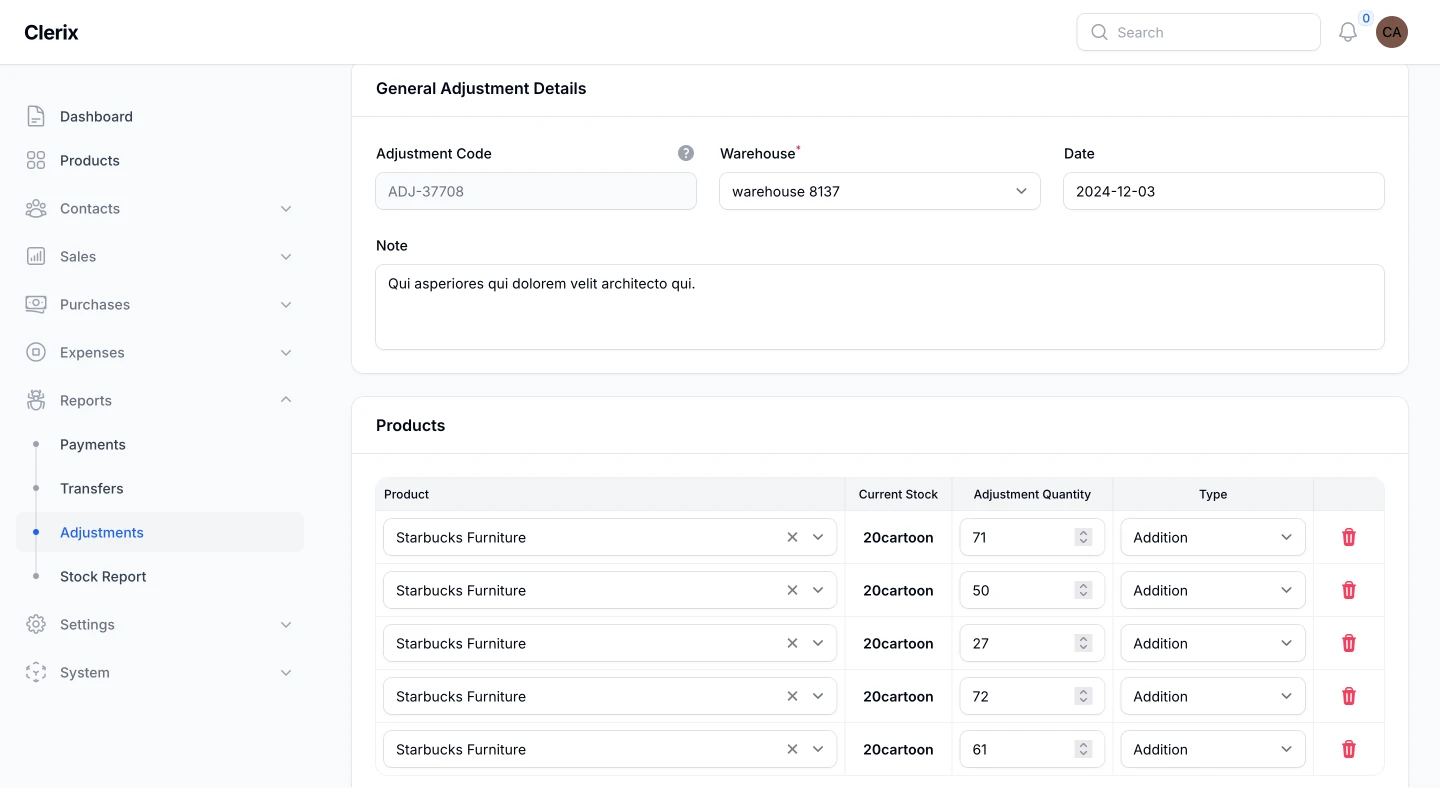The image size is (1440, 788).
Task: Open product dropdown in quantity 50 row
Action: 818,590
